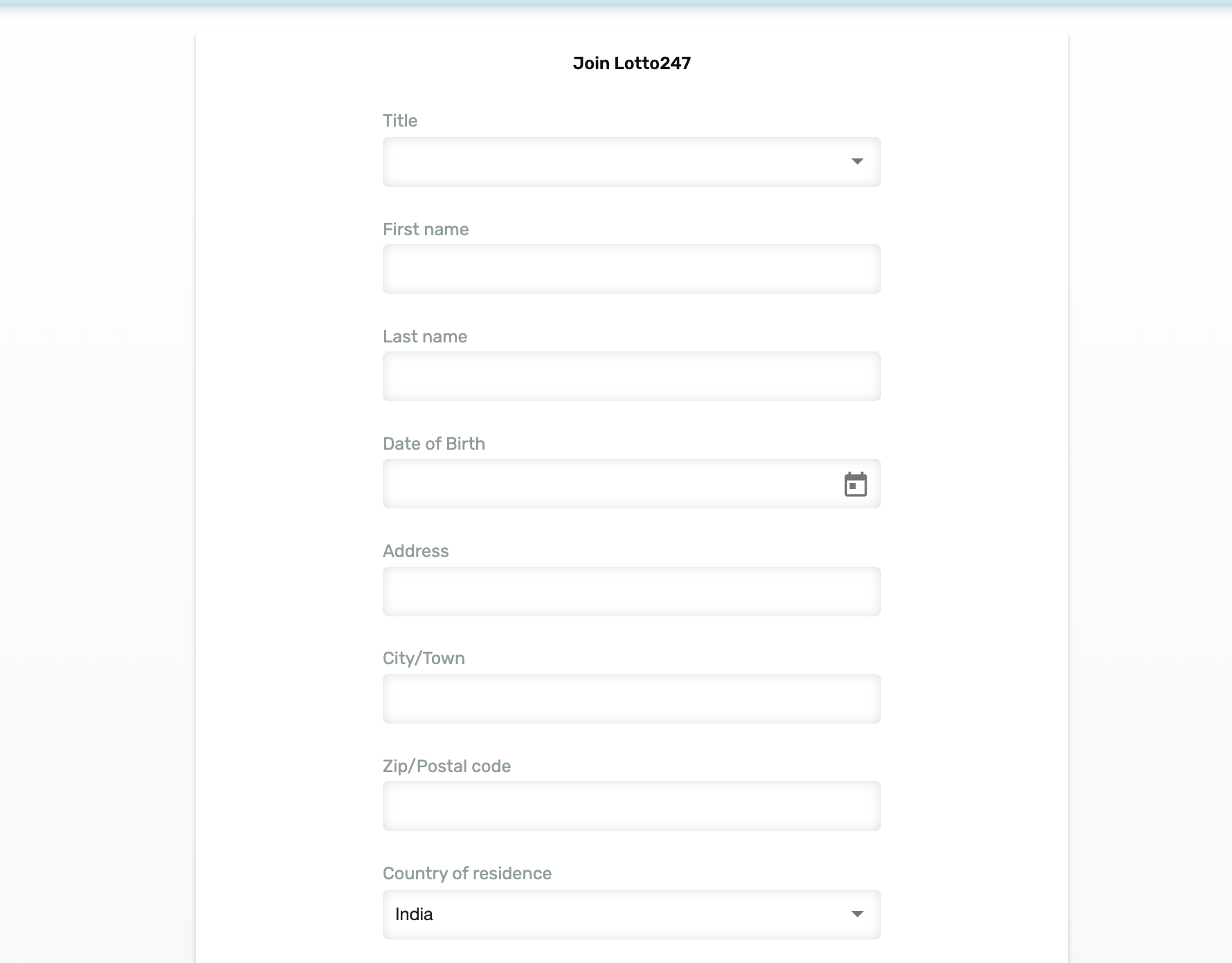The width and height of the screenshot is (1232, 963).
Task: Click the First name label text
Action: click(x=426, y=230)
